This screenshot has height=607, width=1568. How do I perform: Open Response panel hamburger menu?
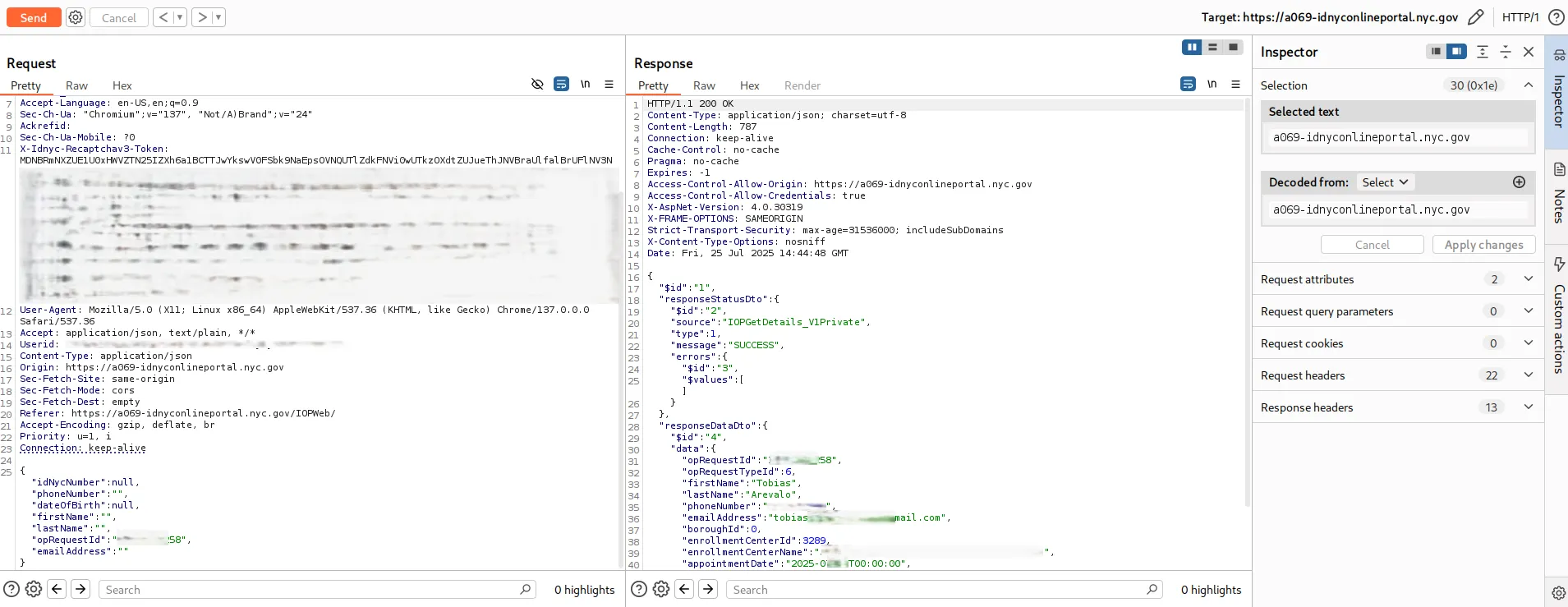tap(1235, 84)
